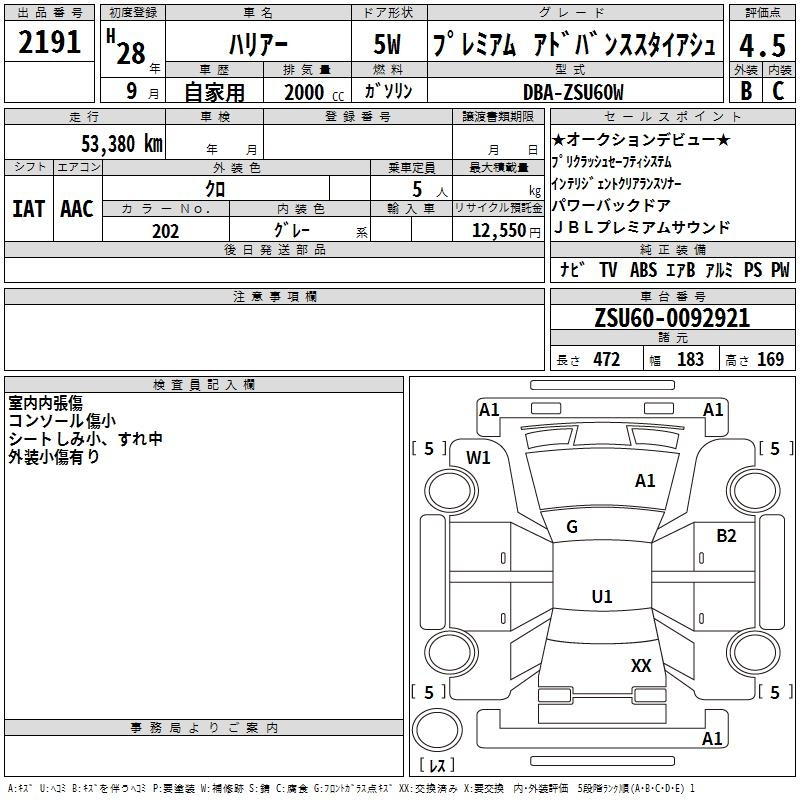Screen dimensions: 800x800
Task: Click the model code DBA-ZSU60W
Action: (572, 92)
